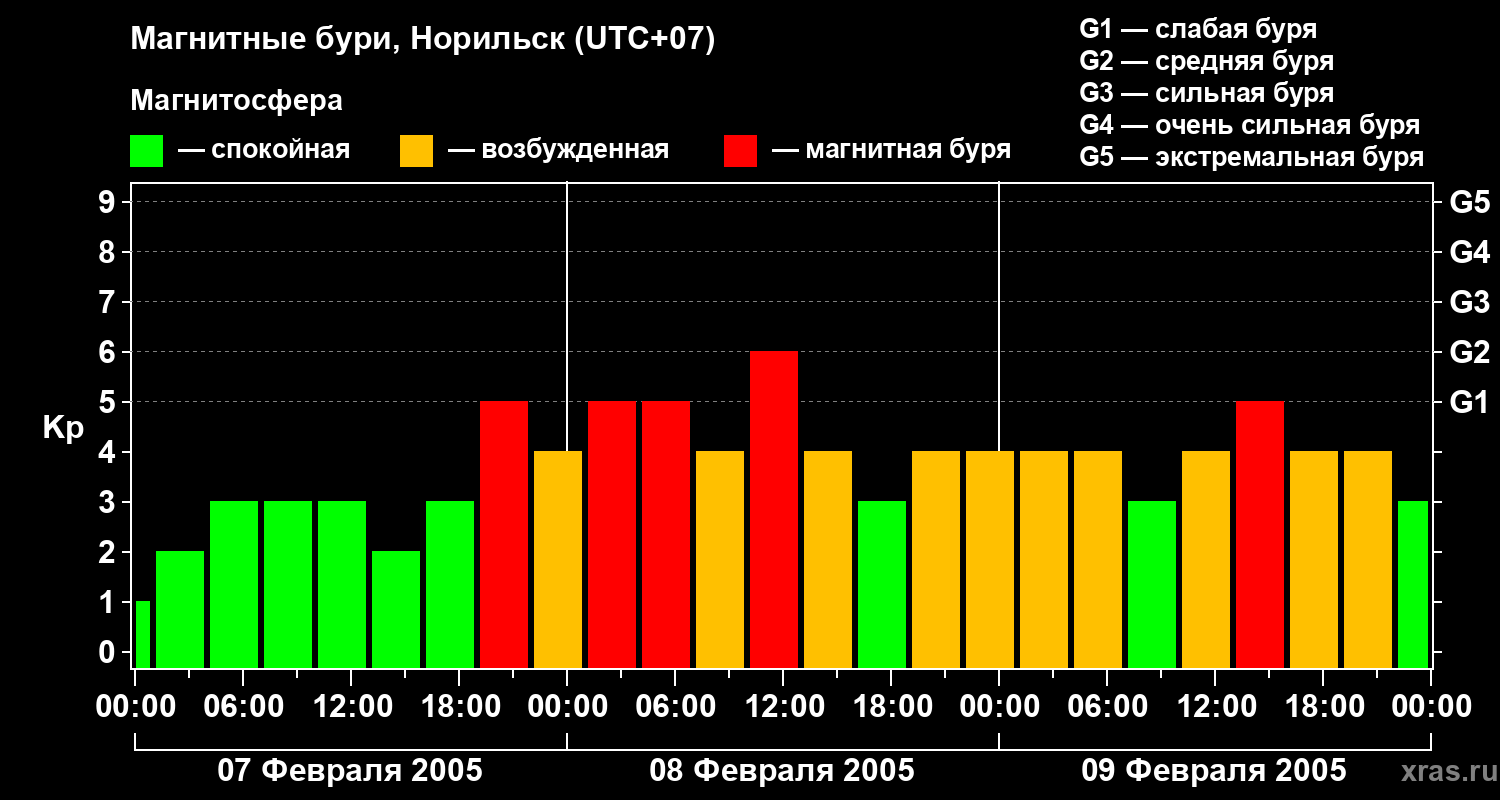
Task: Click 'G1 — слабая буря' legend line
Action: pyautogui.click(x=1198, y=29)
